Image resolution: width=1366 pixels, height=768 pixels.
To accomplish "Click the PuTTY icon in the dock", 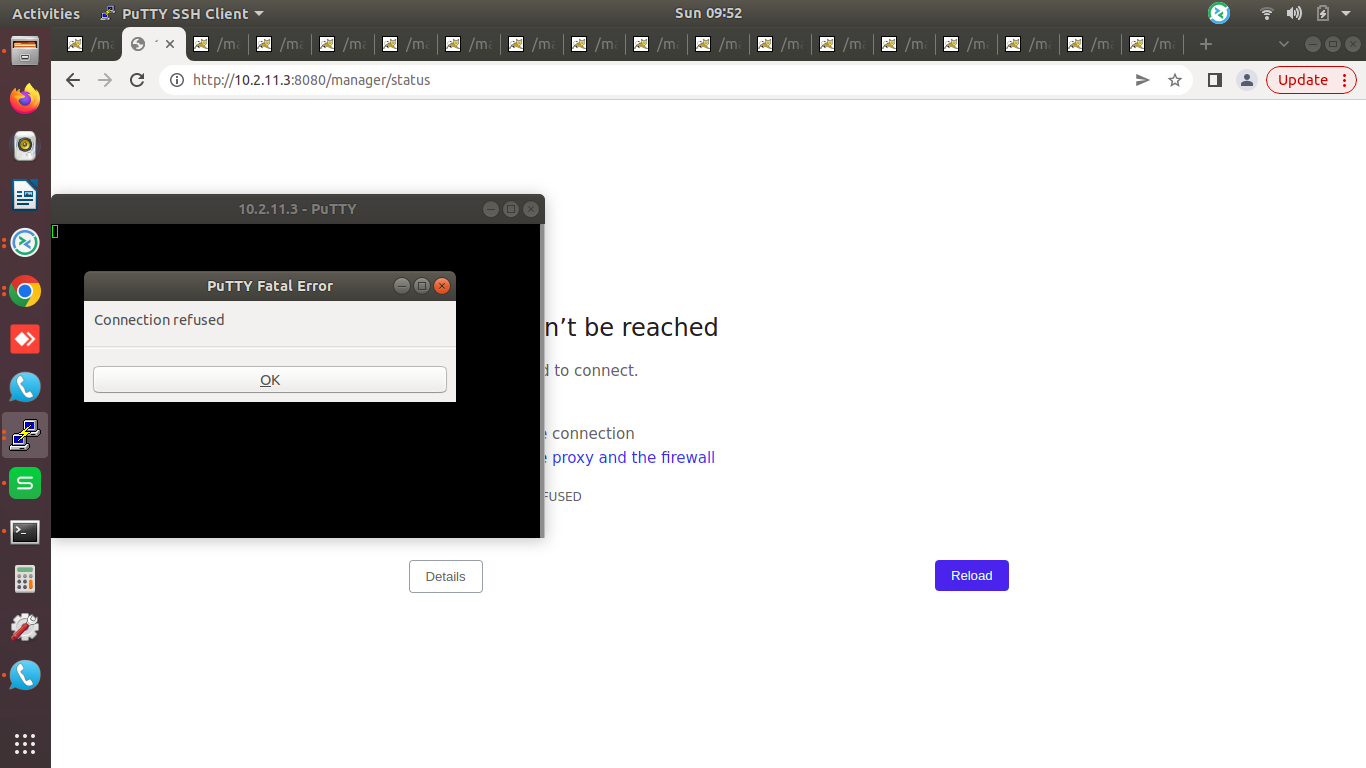I will 25,435.
